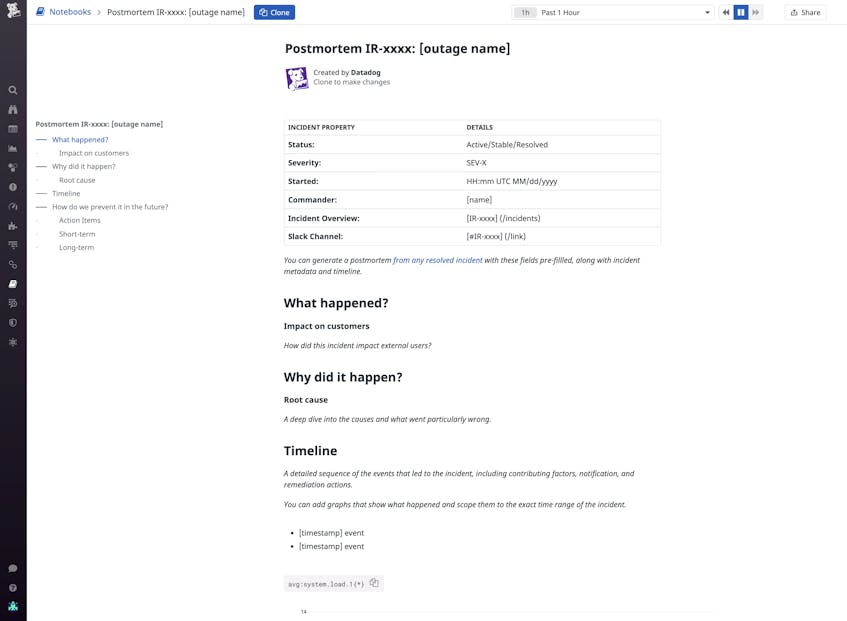
Task: Jump to 'Why did it happen?' in the outline
Action: pos(84,166)
